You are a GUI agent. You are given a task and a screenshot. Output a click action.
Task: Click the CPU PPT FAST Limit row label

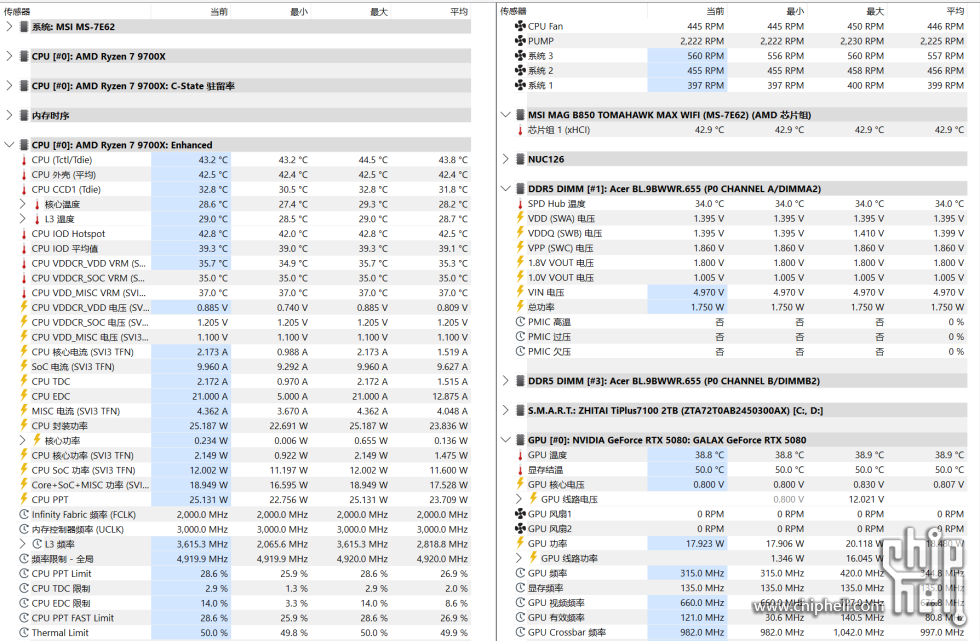[x=72, y=618]
